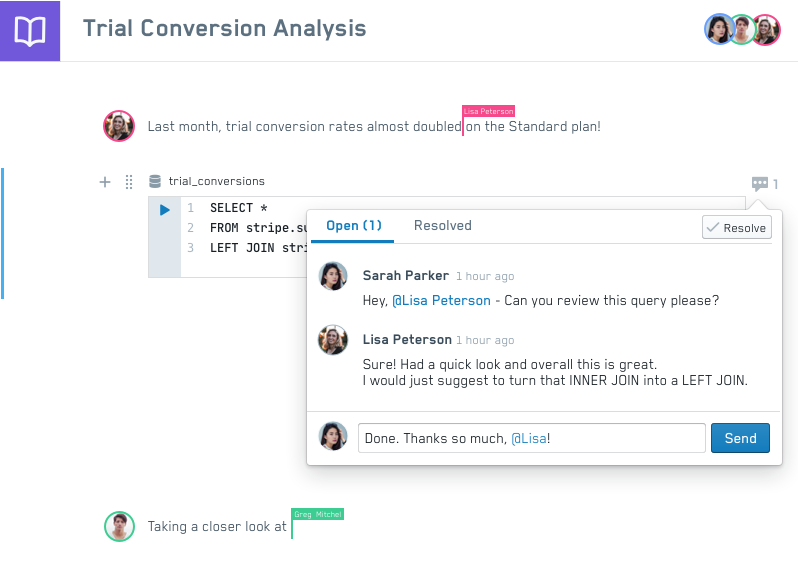
Task: Click into the comment reply input field
Action: coord(531,438)
